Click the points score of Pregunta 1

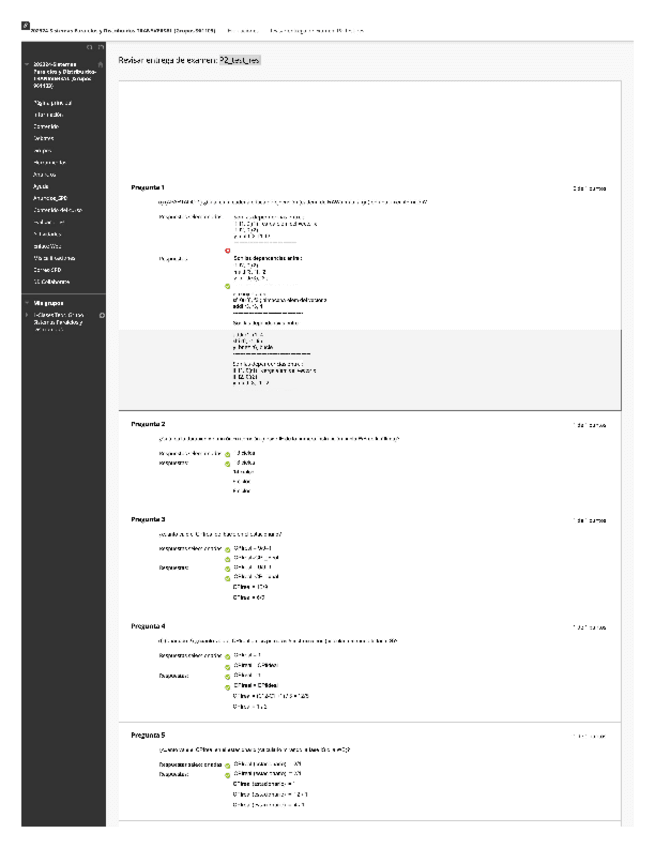pos(590,189)
